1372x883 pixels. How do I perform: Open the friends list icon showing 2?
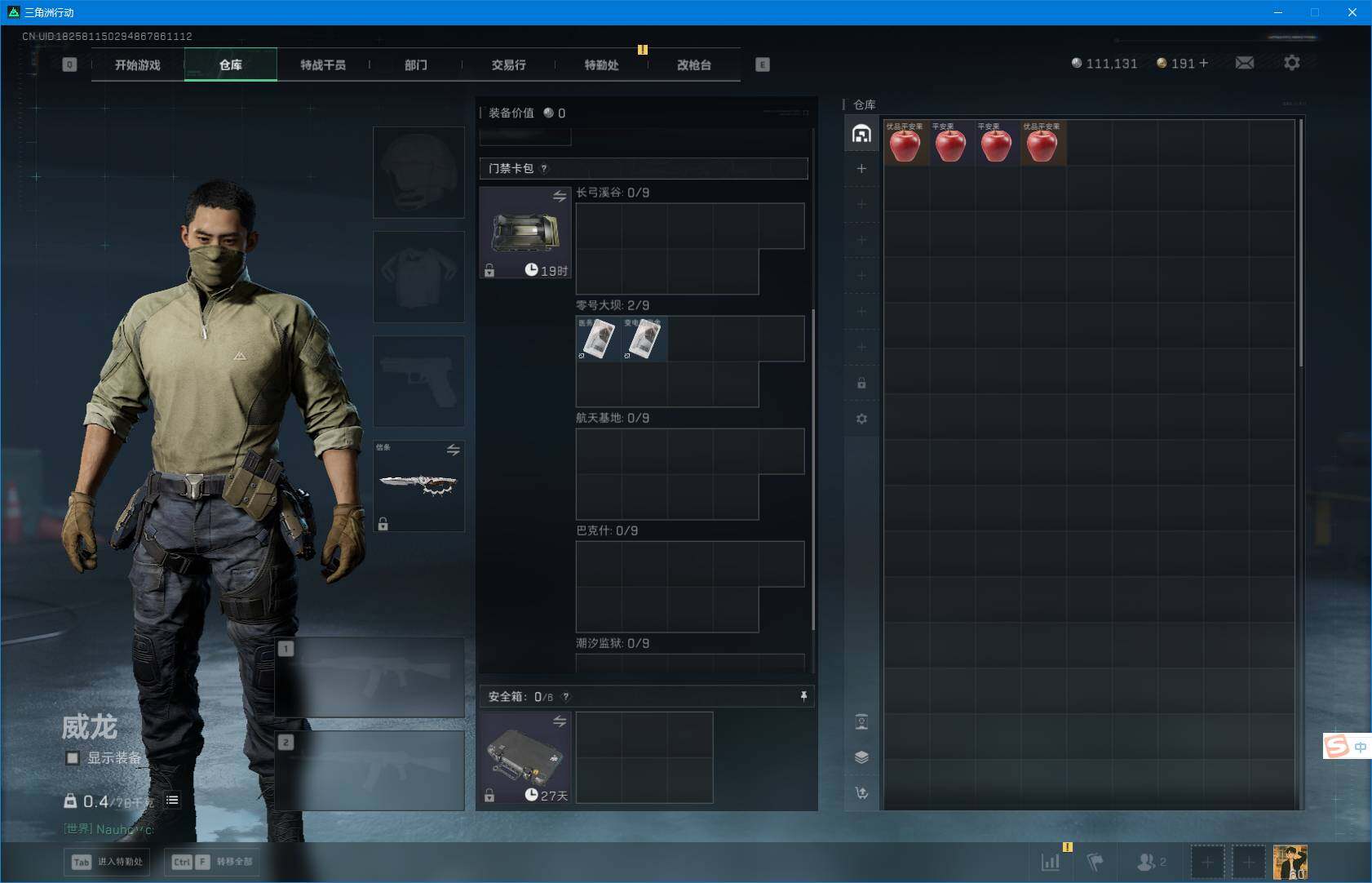tap(1151, 861)
